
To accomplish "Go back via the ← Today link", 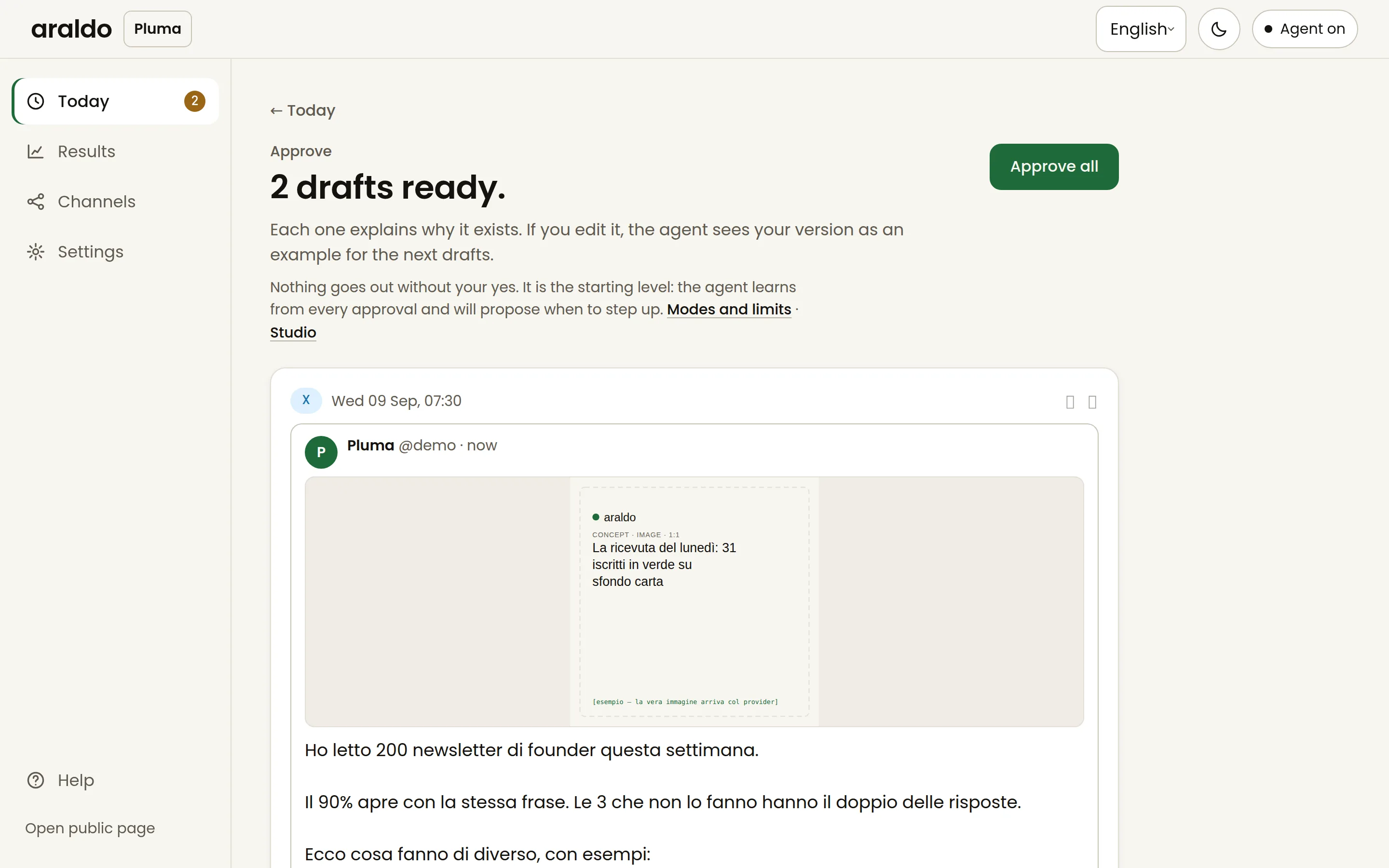I will pyautogui.click(x=302, y=110).
